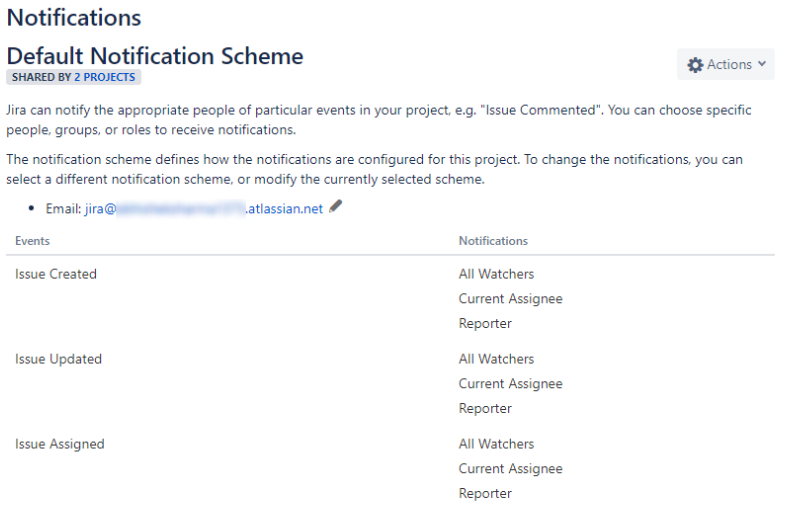788x508 pixels.
Task: Click Current Assignee under Issue Updated
Action: point(510,383)
